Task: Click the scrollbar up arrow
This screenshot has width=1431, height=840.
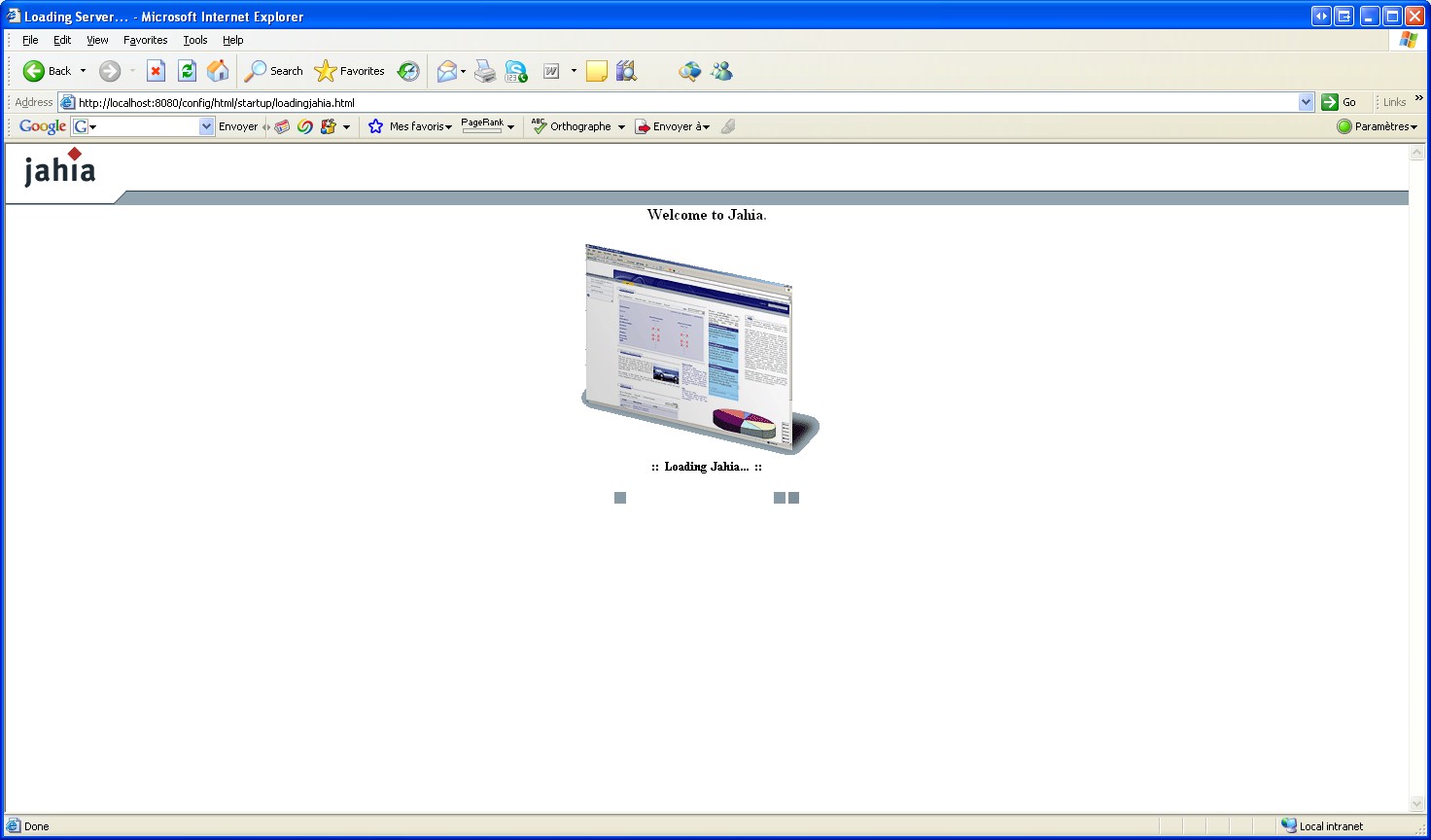Action: [1417, 153]
